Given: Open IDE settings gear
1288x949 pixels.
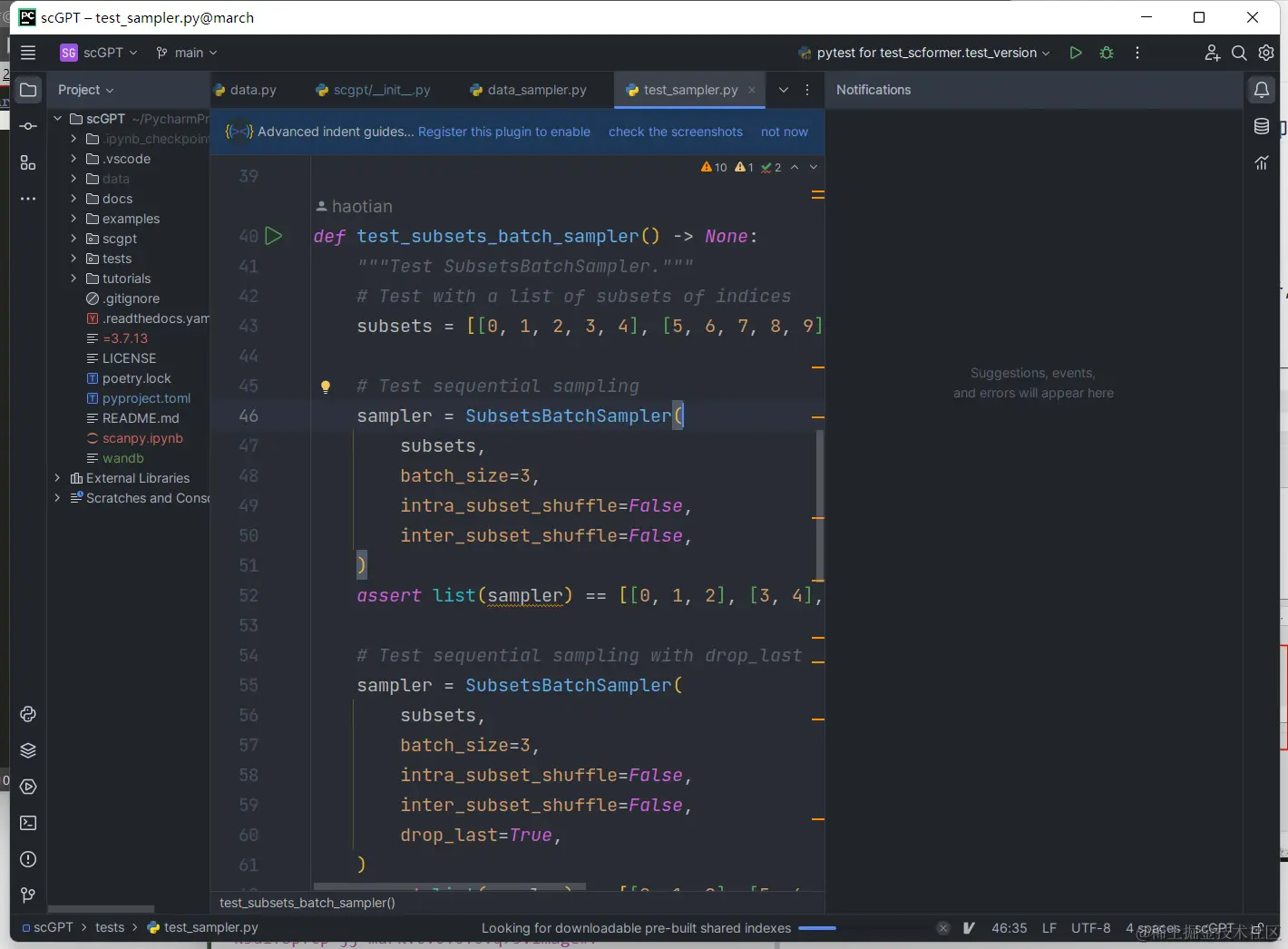Looking at the screenshot, I should tap(1266, 53).
